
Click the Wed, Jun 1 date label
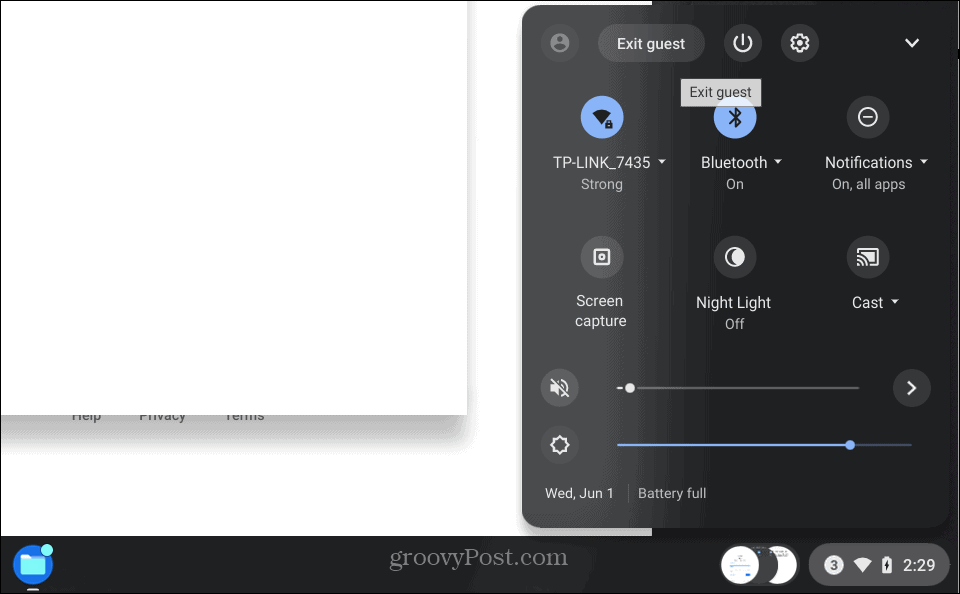pyautogui.click(x=579, y=493)
